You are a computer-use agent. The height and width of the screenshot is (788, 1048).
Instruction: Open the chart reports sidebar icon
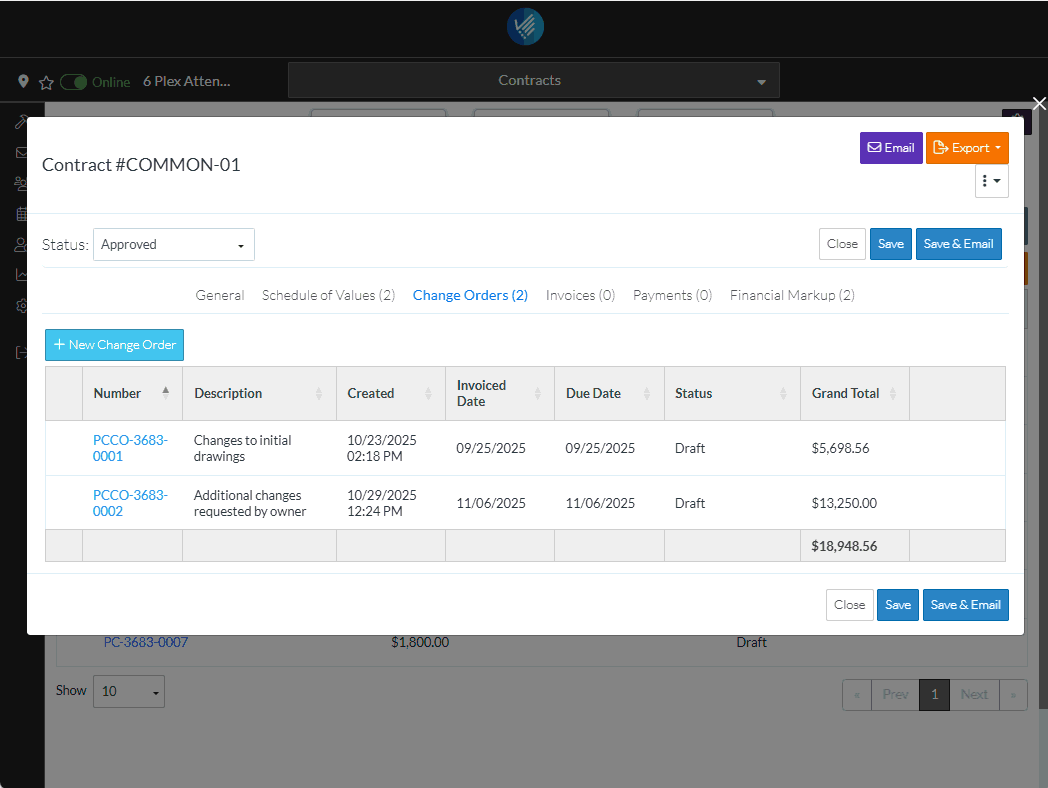pyautogui.click(x=21, y=275)
